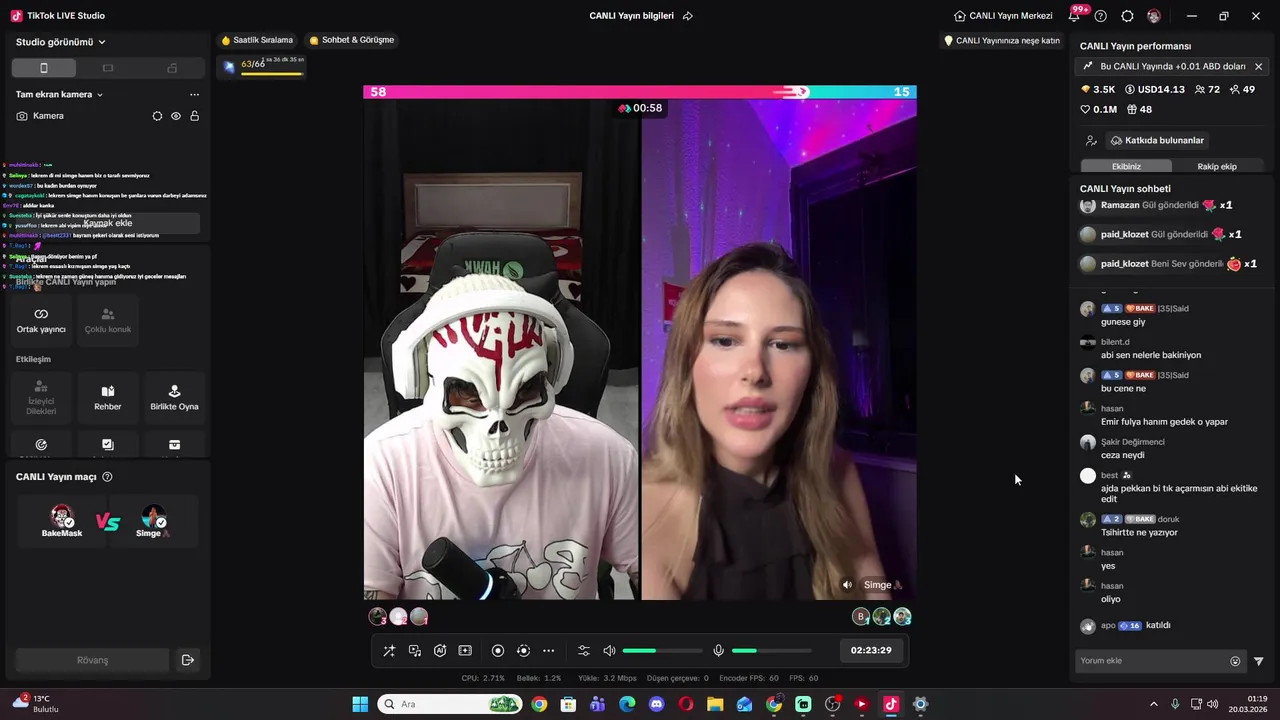Open the Sohbet & Görüşme tab
This screenshot has height=720, width=1280.
point(351,40)
